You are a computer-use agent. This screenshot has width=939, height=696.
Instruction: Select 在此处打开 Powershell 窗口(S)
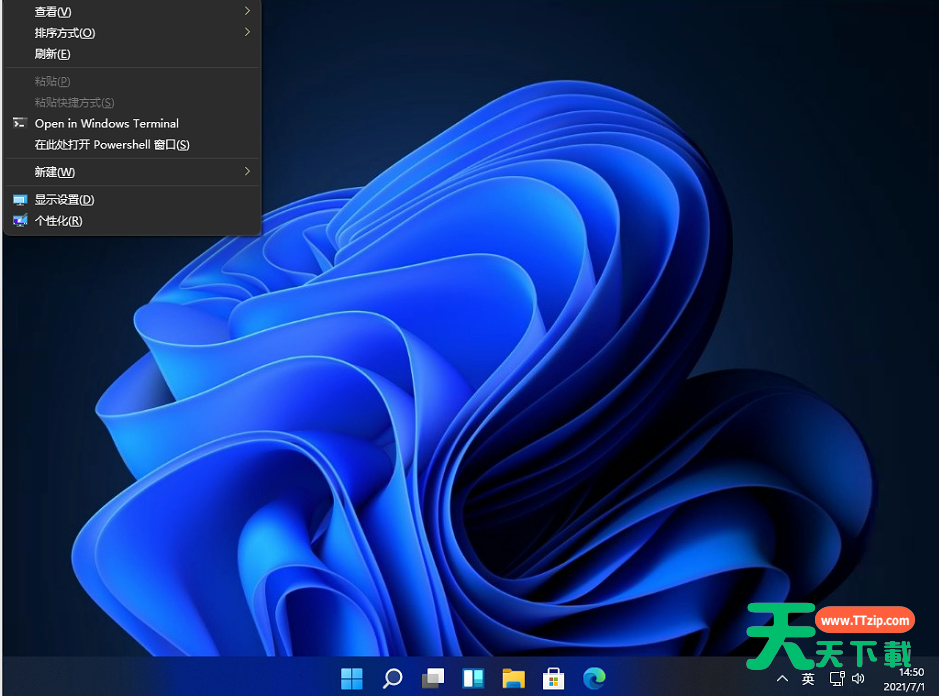pyautogui.click(x=111, y=145)
